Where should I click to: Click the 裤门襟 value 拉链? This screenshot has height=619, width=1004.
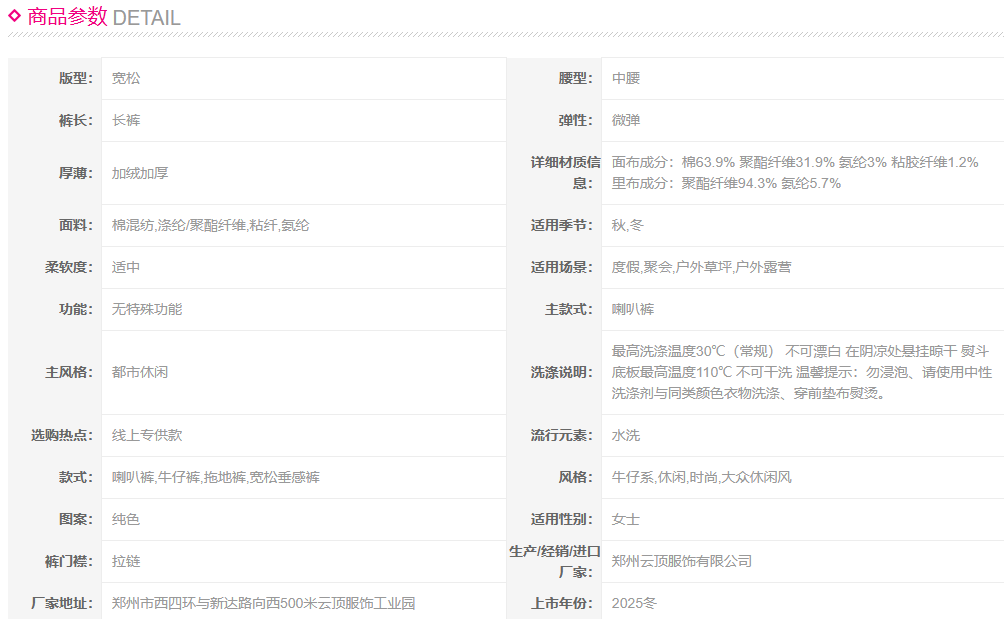pyautogui.click(x=126, y=561)
